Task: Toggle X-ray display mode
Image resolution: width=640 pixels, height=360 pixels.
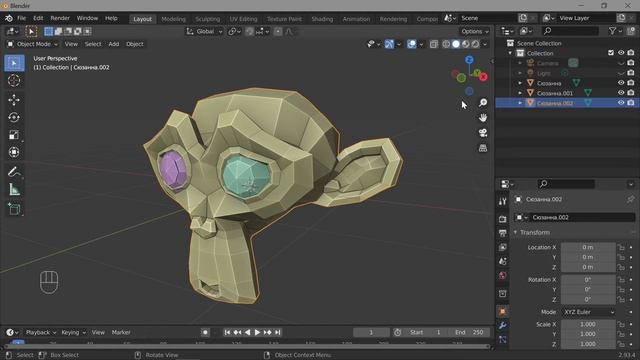Action: (433, 44)
